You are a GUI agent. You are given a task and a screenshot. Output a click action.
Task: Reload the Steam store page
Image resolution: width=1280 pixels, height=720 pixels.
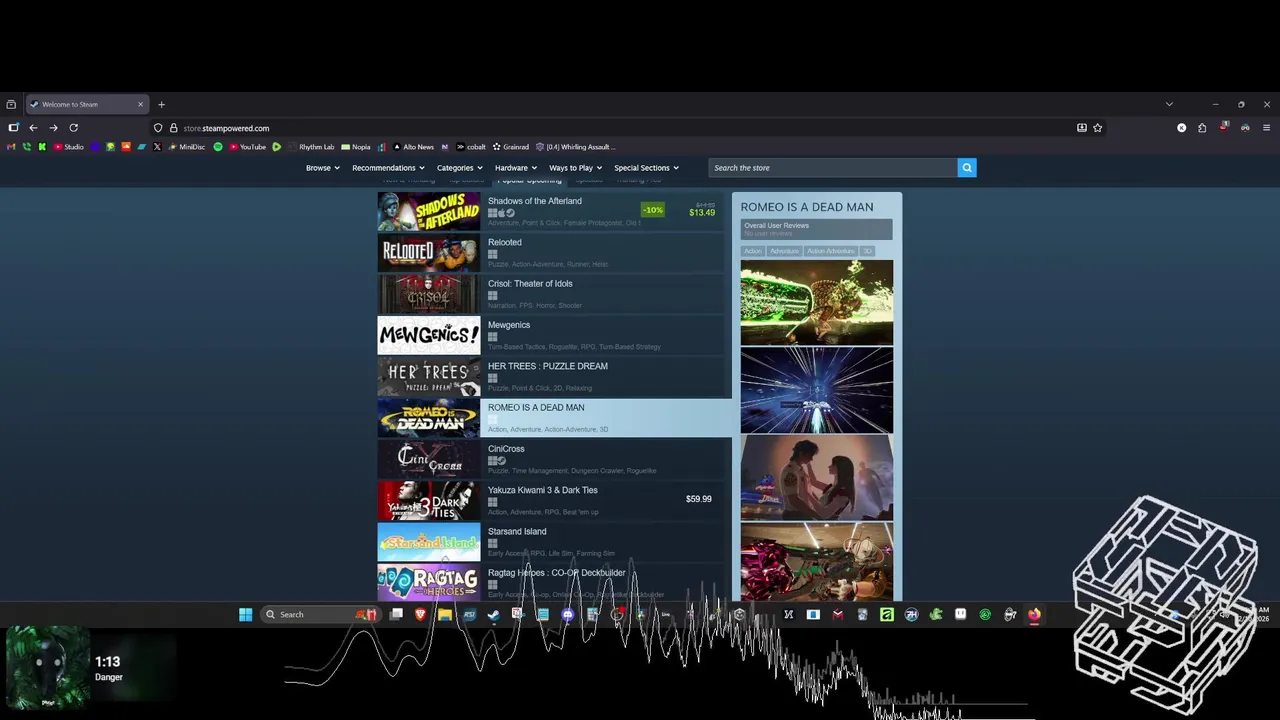tap(73, 128)
